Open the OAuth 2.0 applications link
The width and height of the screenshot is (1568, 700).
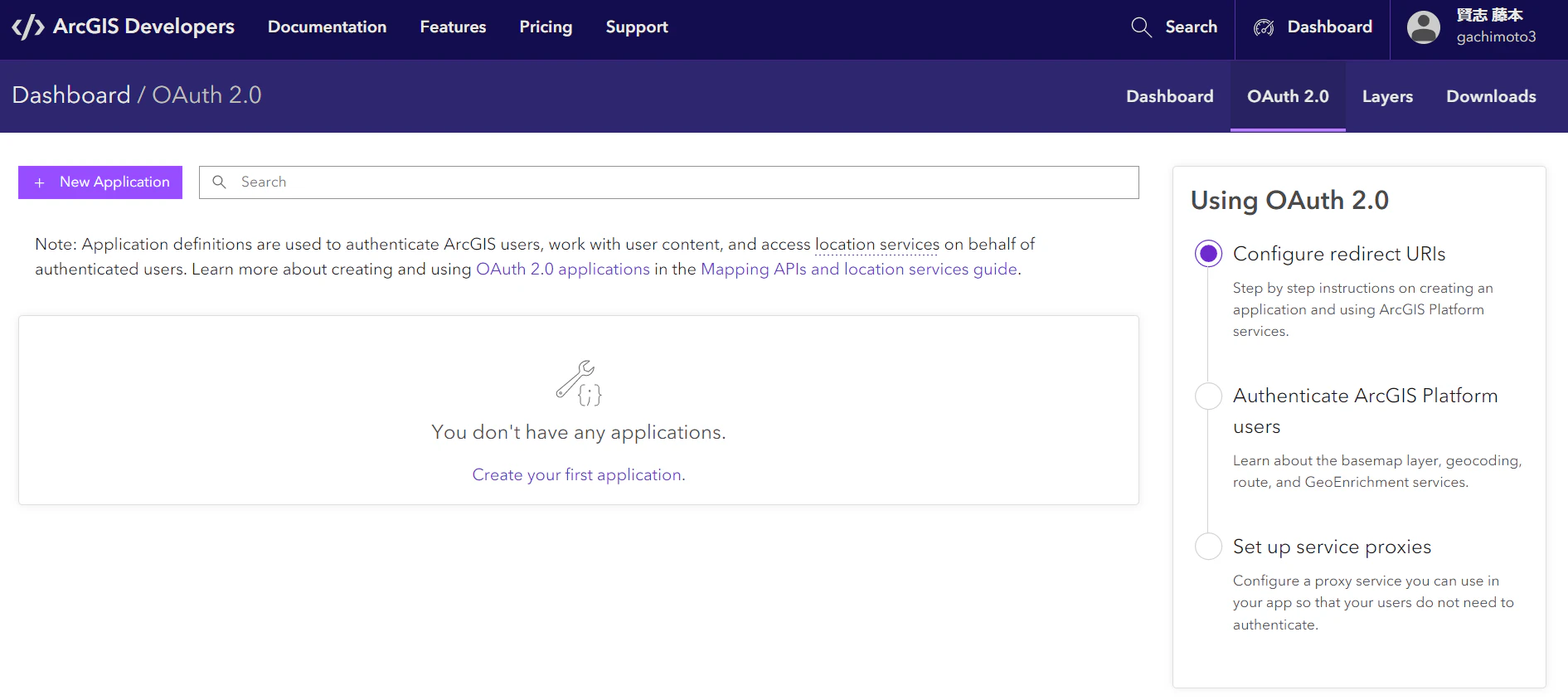(563, 270)
